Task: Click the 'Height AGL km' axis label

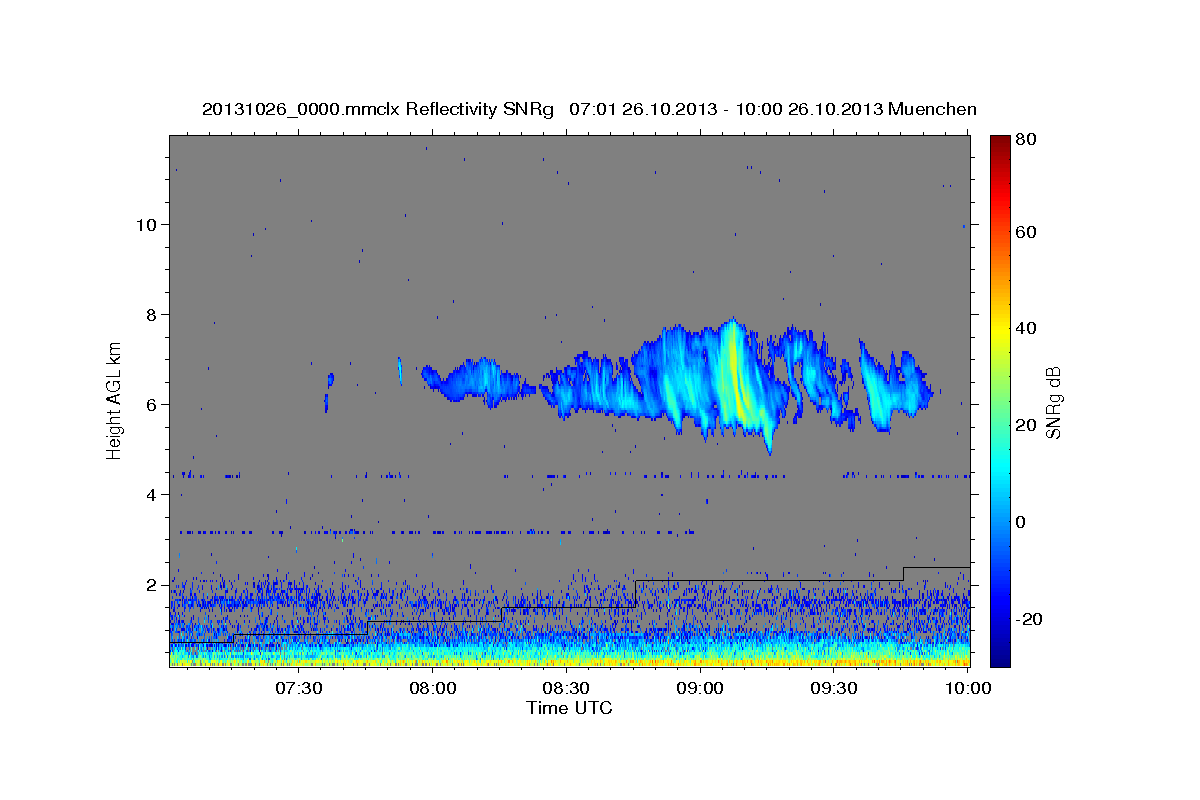Action: point(115,400)
